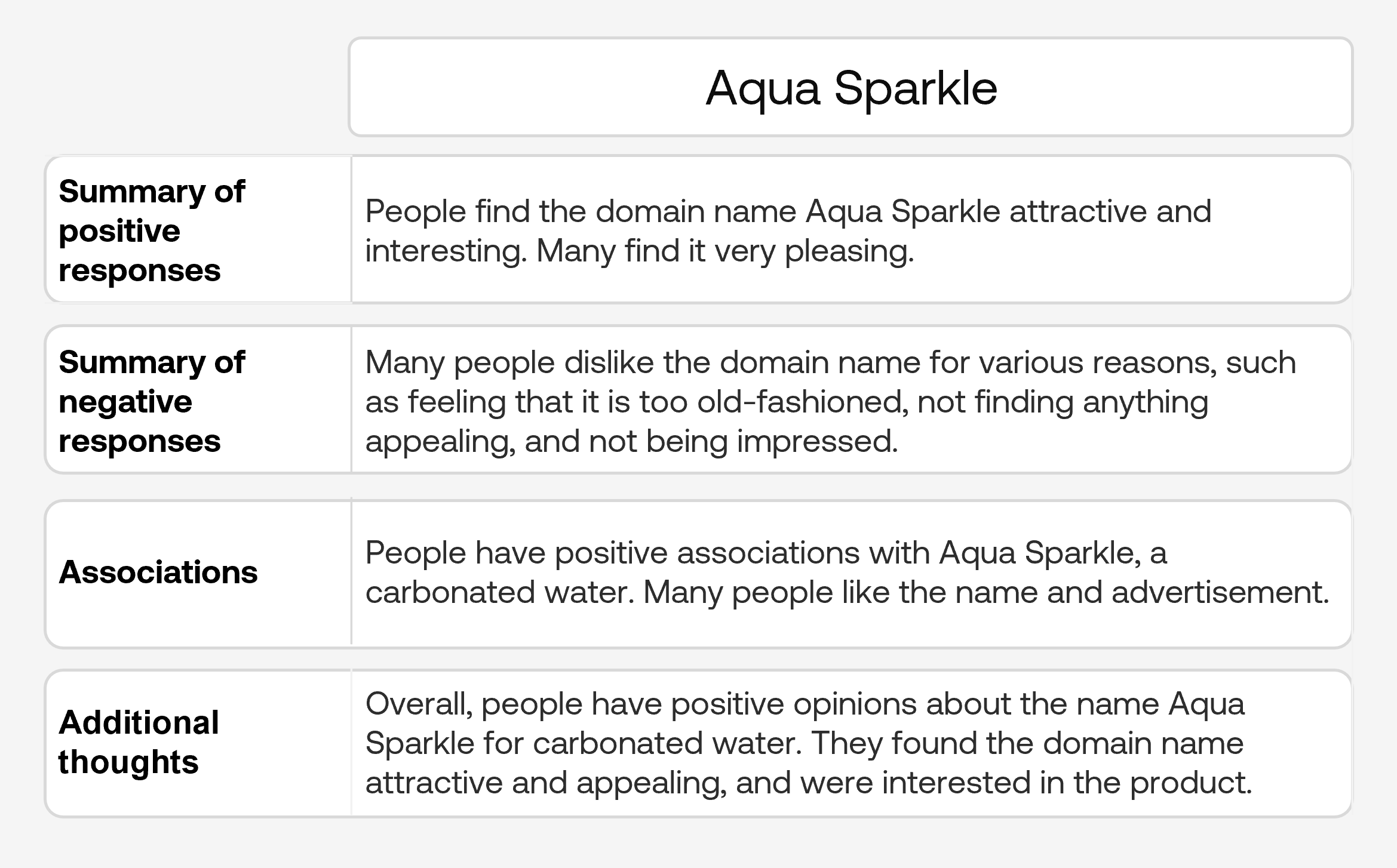Select the Associations row label
The image size is (1397, 868).
pyautogui.click(x=158, y=572)
